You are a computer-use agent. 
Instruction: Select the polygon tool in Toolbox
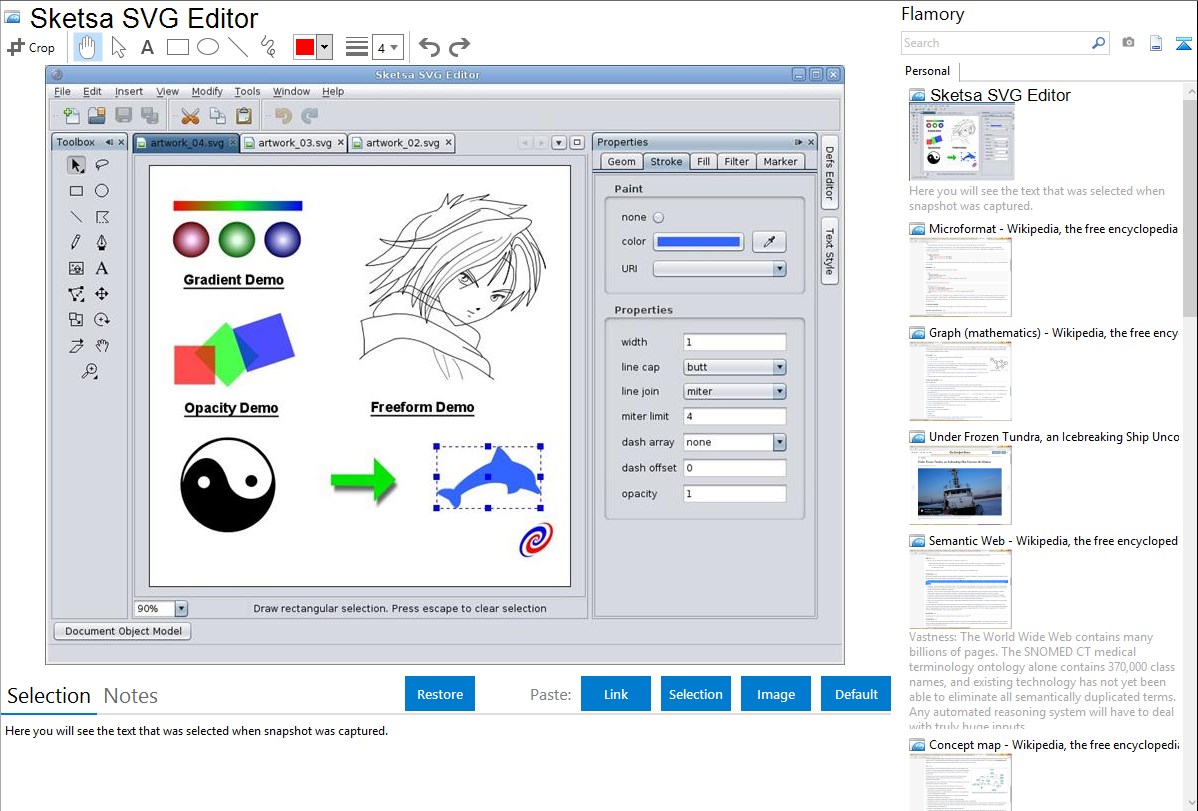tap(102, 217)
